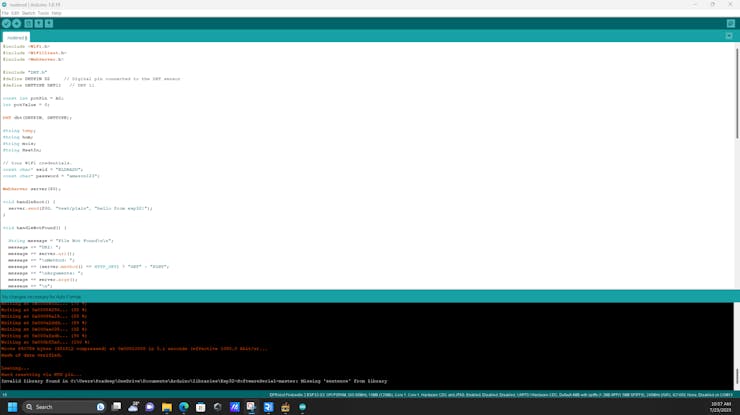Click the Invalid library found console message
Viewport: 740px width, 415px height.
tap(194, 381)
